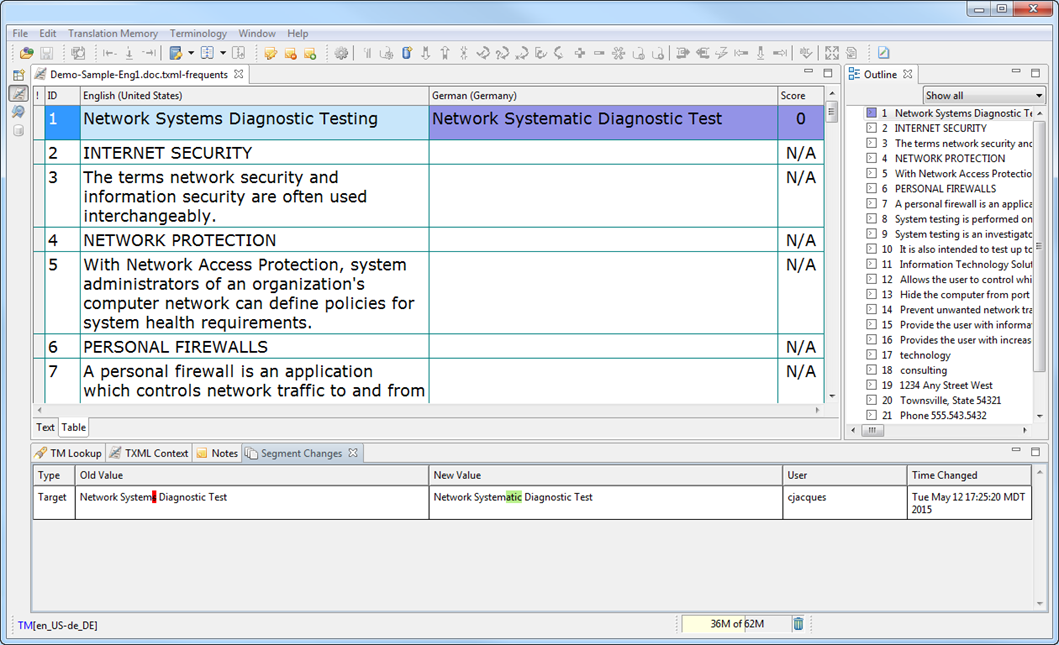Click the note icon with pencil
1059x645 pixels.
[x=271, y=53]
